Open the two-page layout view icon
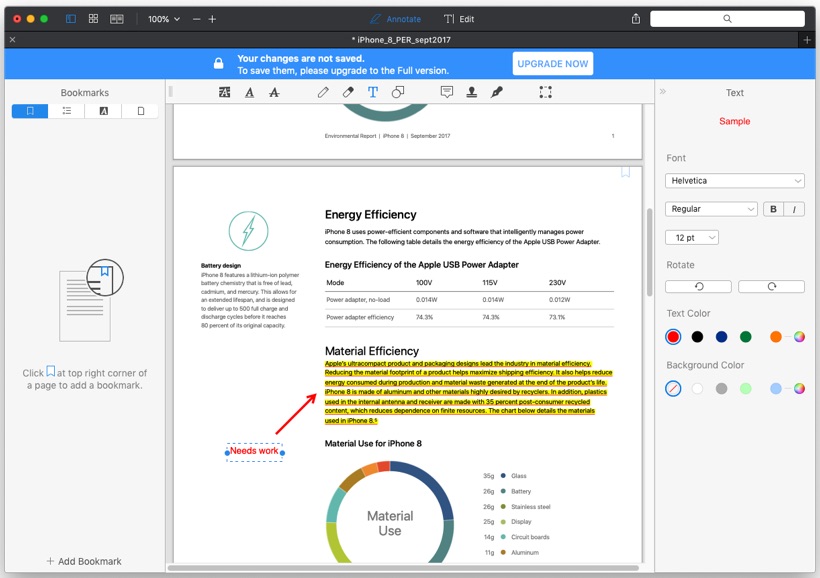This screenshot has width=820, height=578. tap(117, 19)
